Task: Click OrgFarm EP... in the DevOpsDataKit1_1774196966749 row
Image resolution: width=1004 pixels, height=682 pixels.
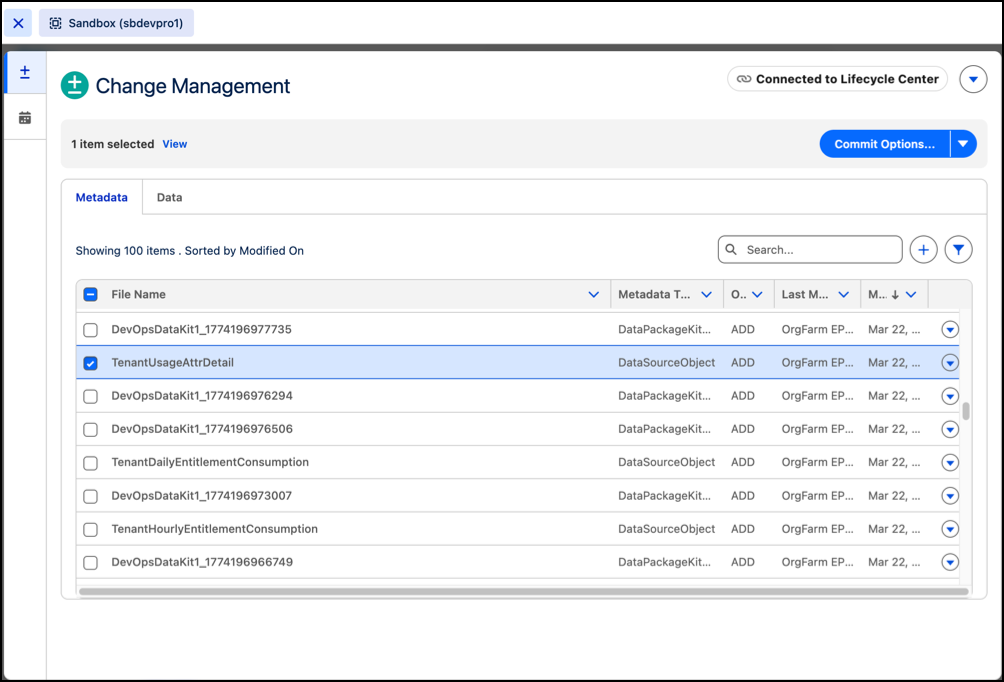Action: [817, 562]
